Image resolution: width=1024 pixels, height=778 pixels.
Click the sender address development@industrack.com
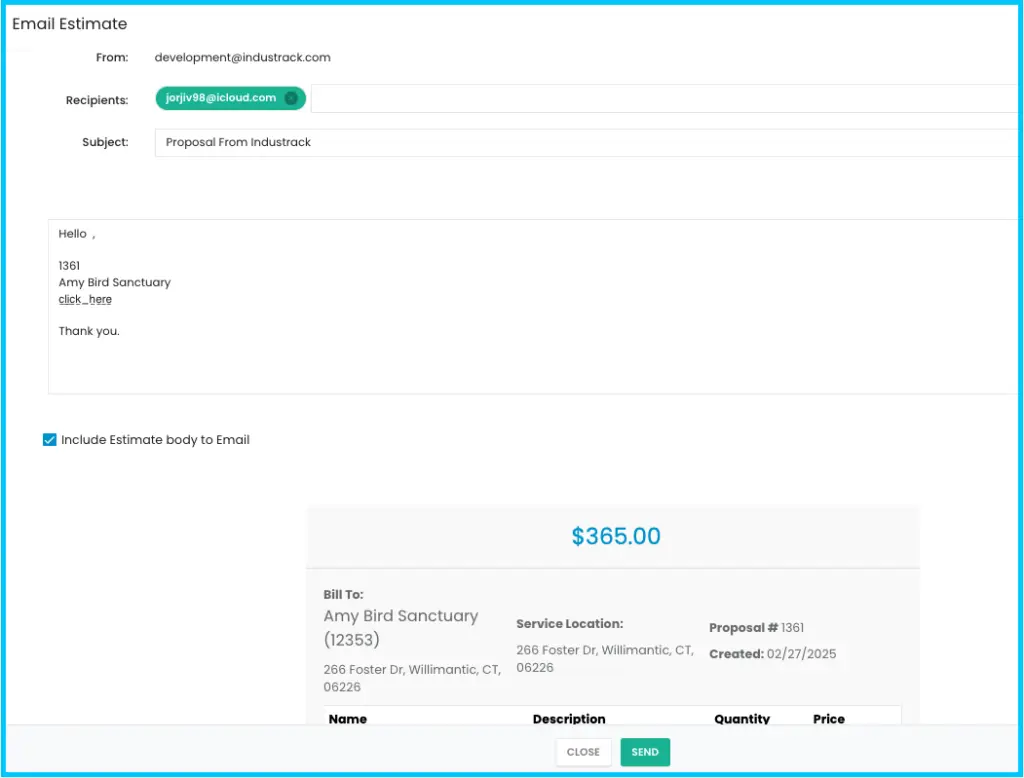tap(242, 57)
